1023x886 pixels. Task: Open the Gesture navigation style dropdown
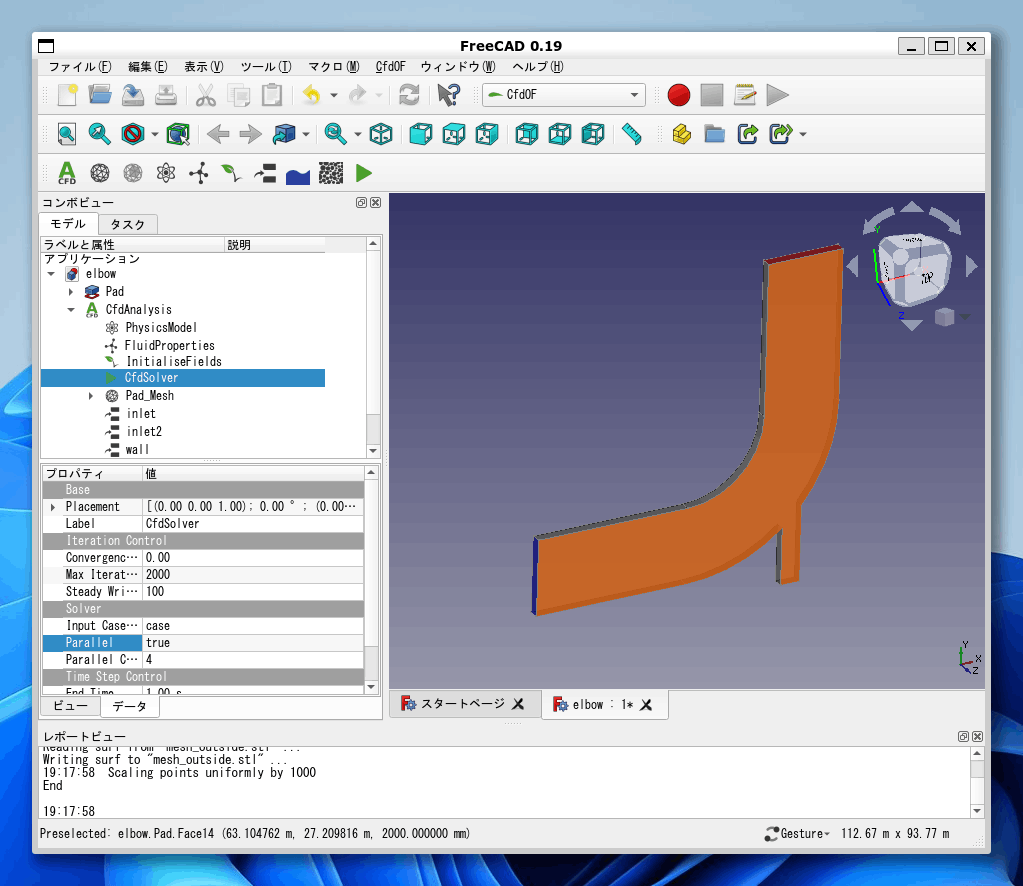(797, 834)
